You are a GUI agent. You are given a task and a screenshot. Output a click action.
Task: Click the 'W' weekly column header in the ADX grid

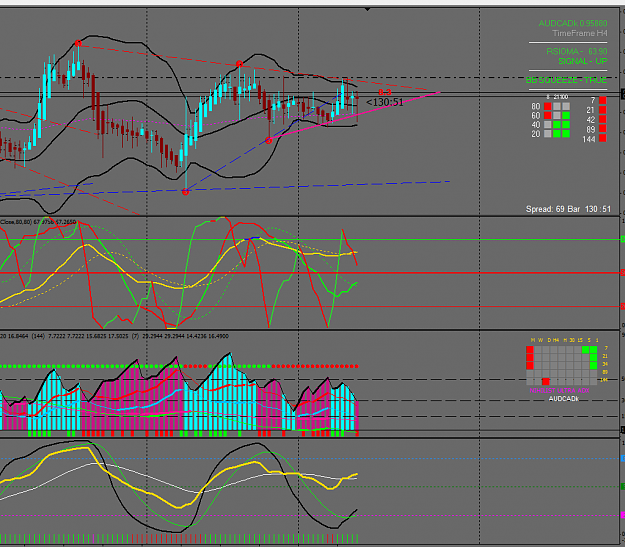[540, 340]
